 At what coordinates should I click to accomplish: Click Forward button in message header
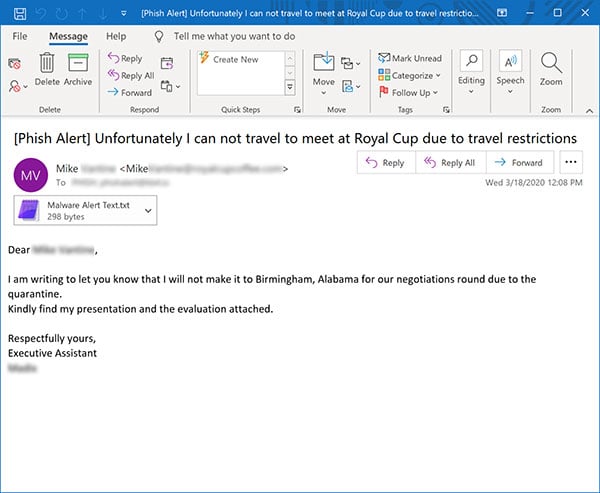520,163
